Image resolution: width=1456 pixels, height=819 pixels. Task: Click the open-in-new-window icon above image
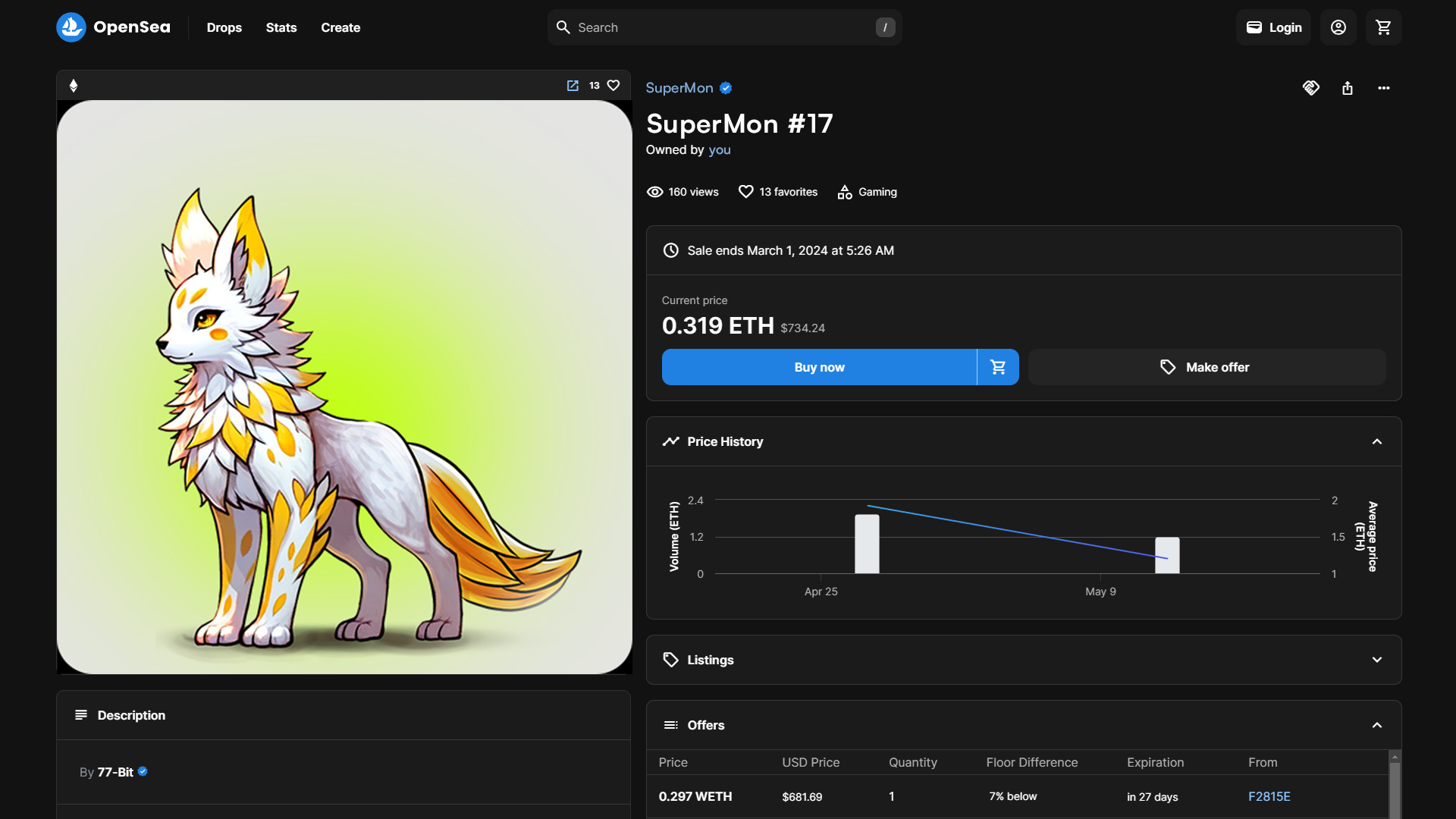pyautogui.click(x=573, y=86)
